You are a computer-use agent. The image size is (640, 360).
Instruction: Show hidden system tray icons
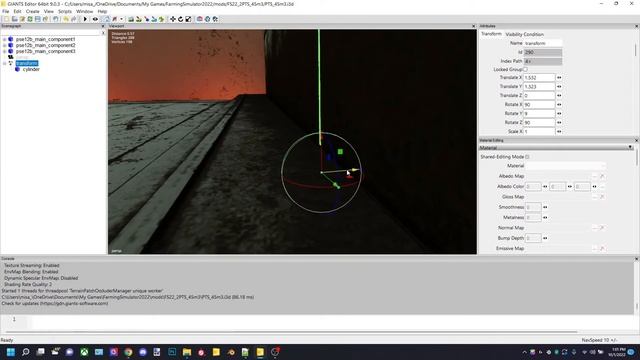(x=524, y=352)
